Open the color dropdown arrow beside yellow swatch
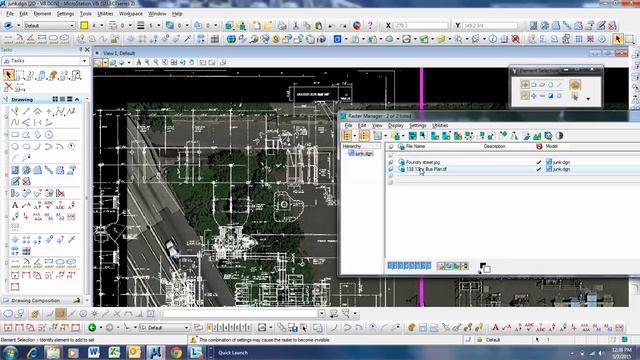The width and height of the screenshot is (640, 360). [x=102, y=26]
